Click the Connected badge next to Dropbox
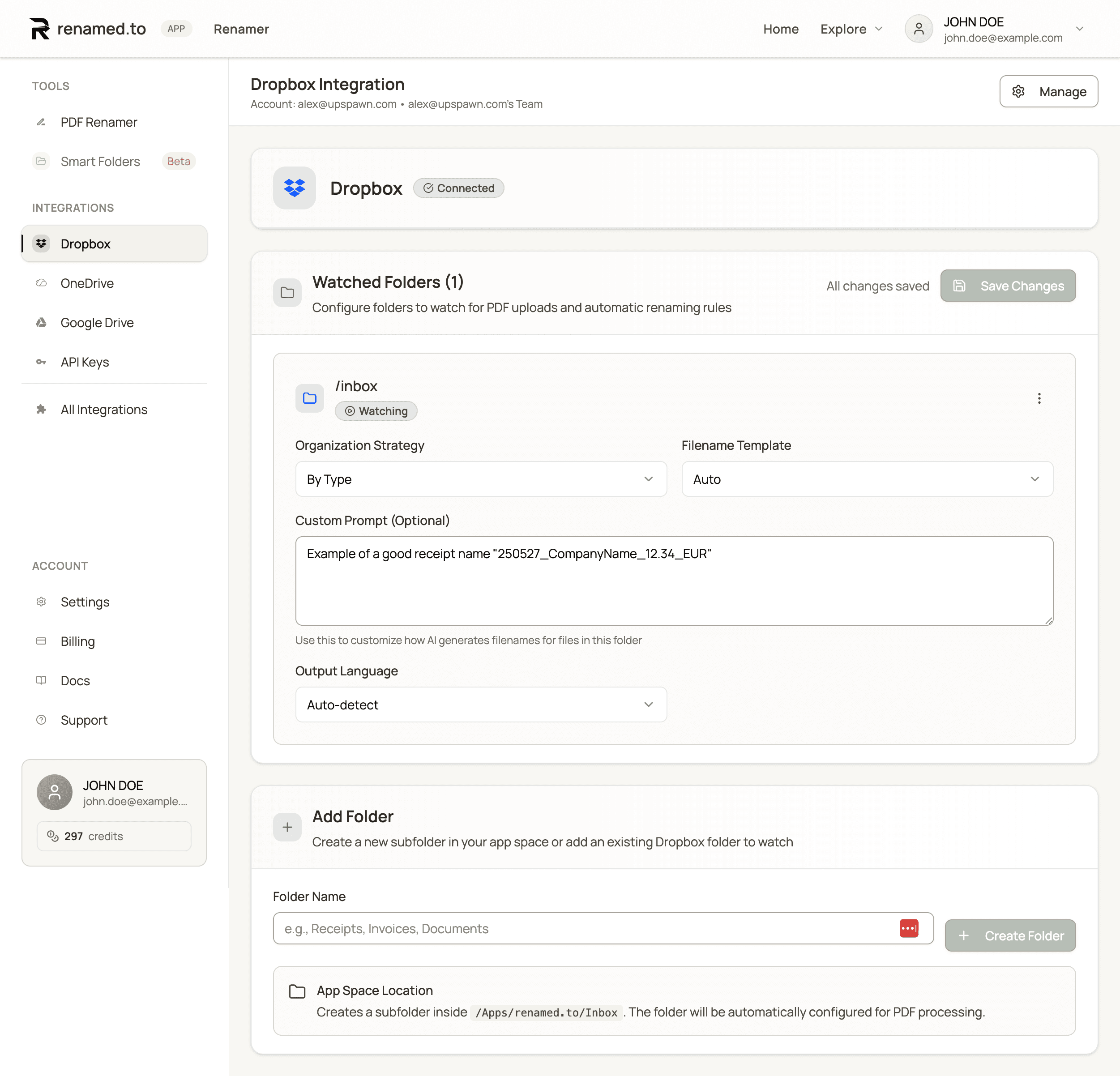The height and width of the screenshot is (1076, 1120). pyautogui.click(x=458, y=188)
